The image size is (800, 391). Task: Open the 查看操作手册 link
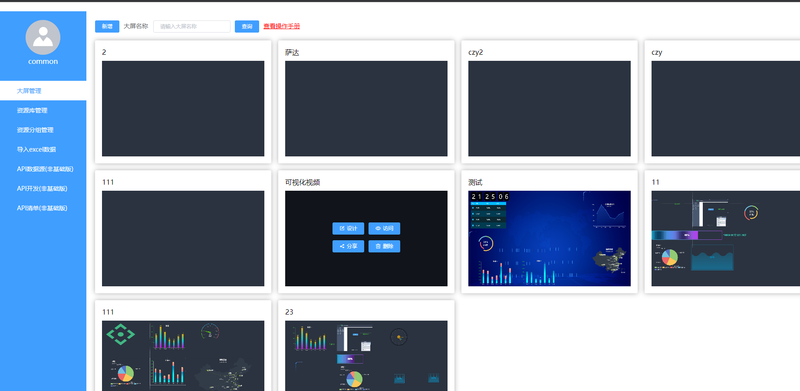[282, 27]
